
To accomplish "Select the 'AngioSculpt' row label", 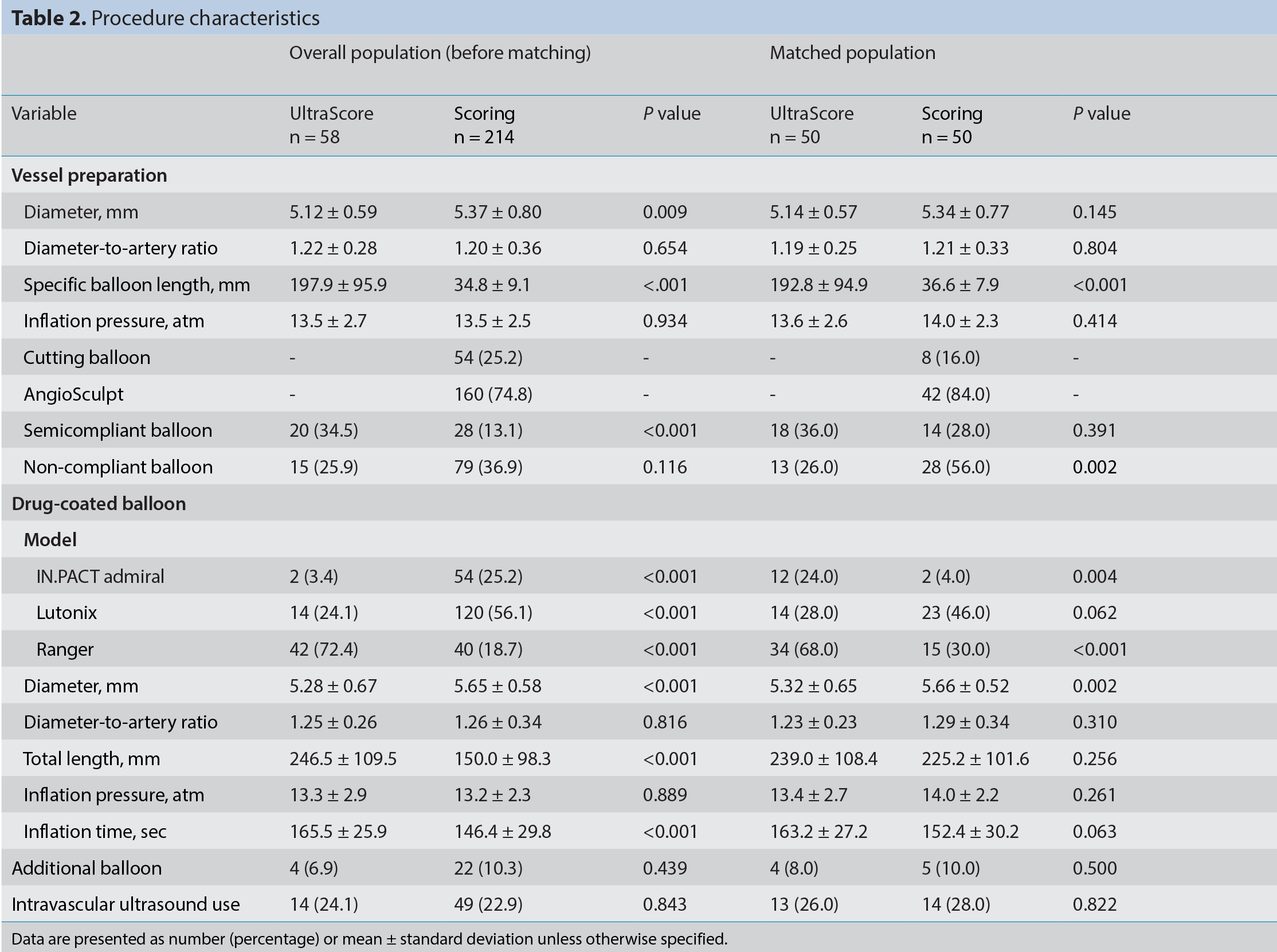I will pyautogui.click(x=73, y=394).
